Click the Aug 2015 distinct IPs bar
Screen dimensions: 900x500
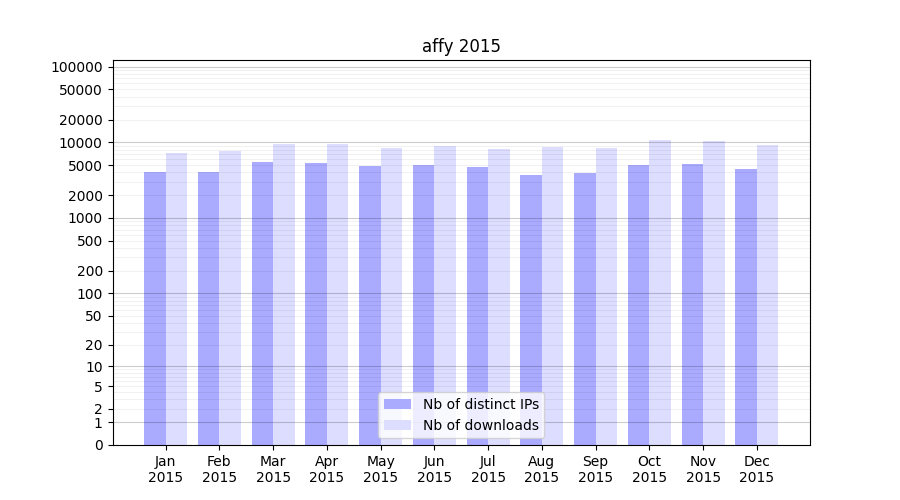[x=531, y=310]
